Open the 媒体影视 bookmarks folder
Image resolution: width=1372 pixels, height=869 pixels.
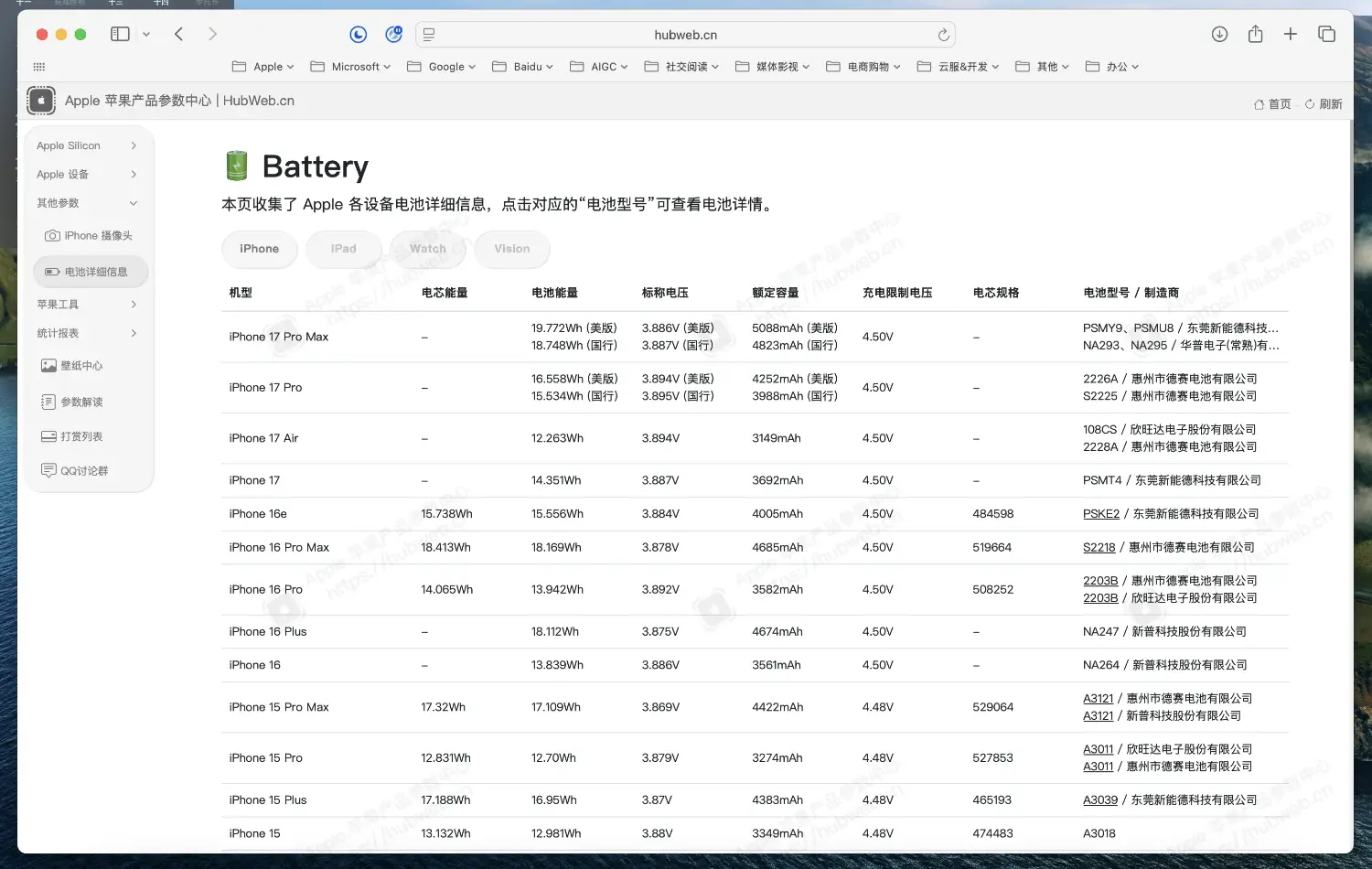coord(773,67)
